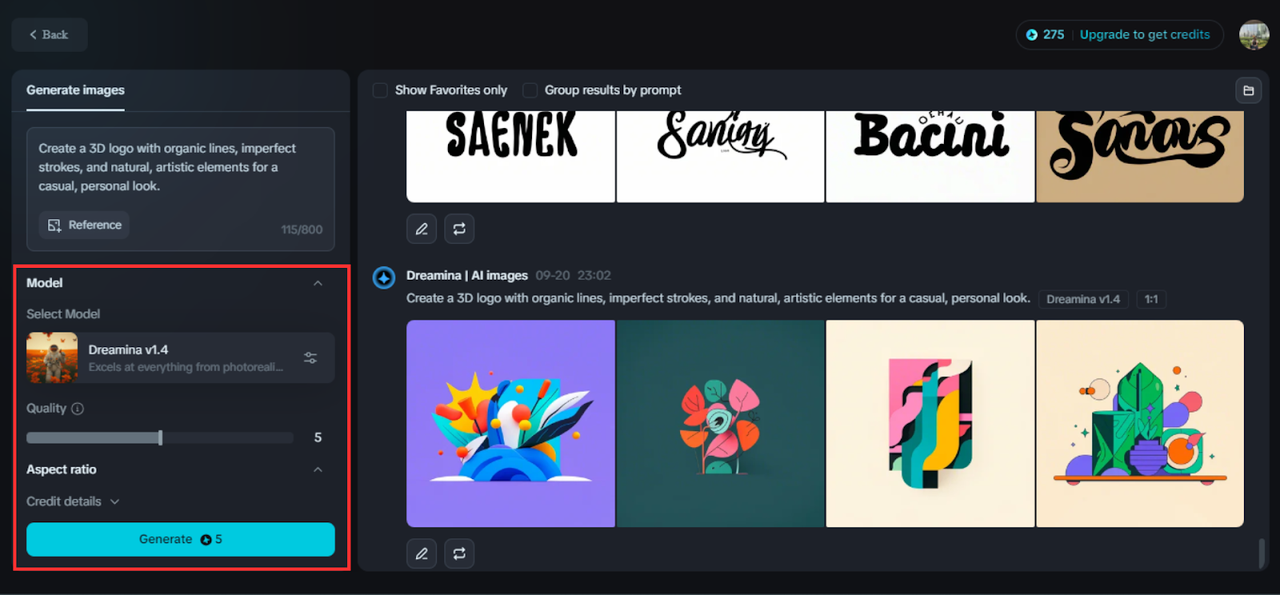Open the SAENEK logo thumbnail
The image size is (1280, 595).
(511, 156)
